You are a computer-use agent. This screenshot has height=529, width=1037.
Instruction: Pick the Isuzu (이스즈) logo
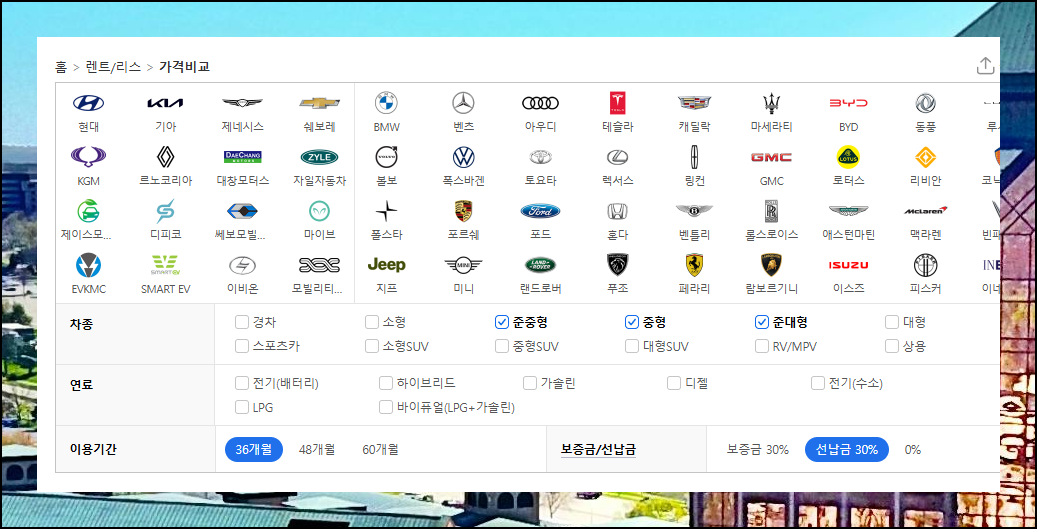pyautogui.click(x=849, y=264)
